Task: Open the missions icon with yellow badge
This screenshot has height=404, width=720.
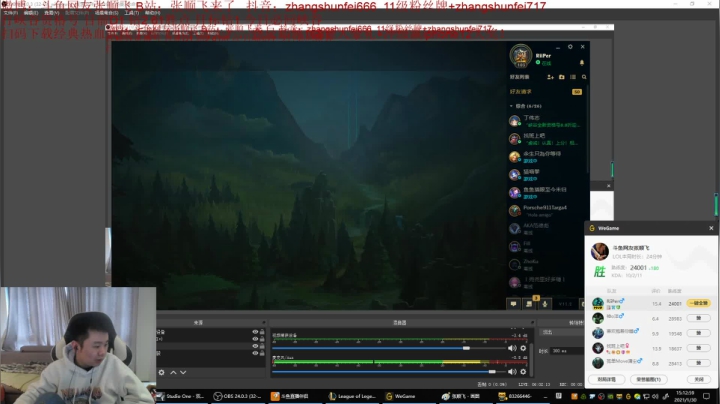Action: tap(529, 303)
